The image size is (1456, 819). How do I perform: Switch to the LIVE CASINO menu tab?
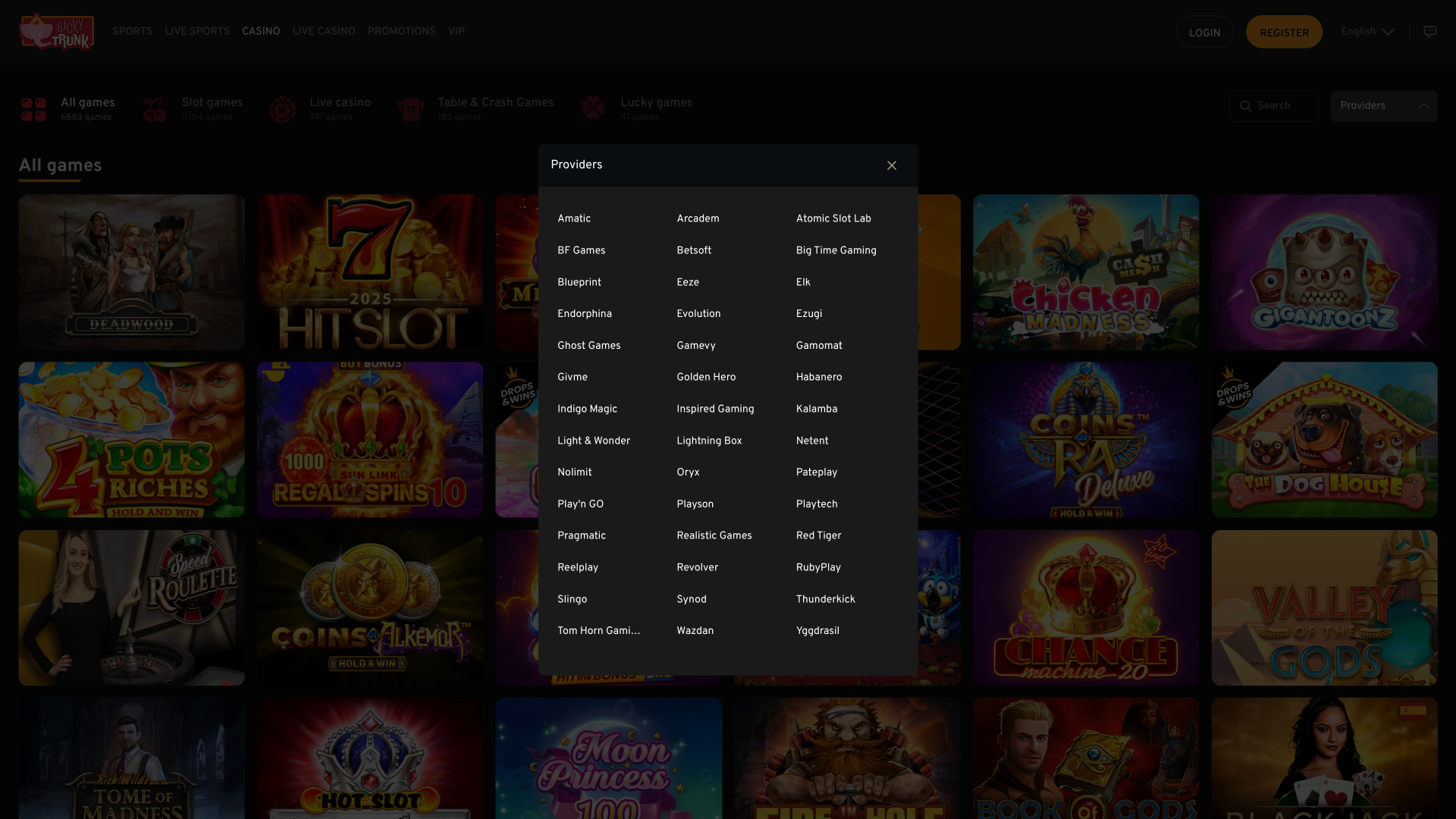tap(324, 31)
